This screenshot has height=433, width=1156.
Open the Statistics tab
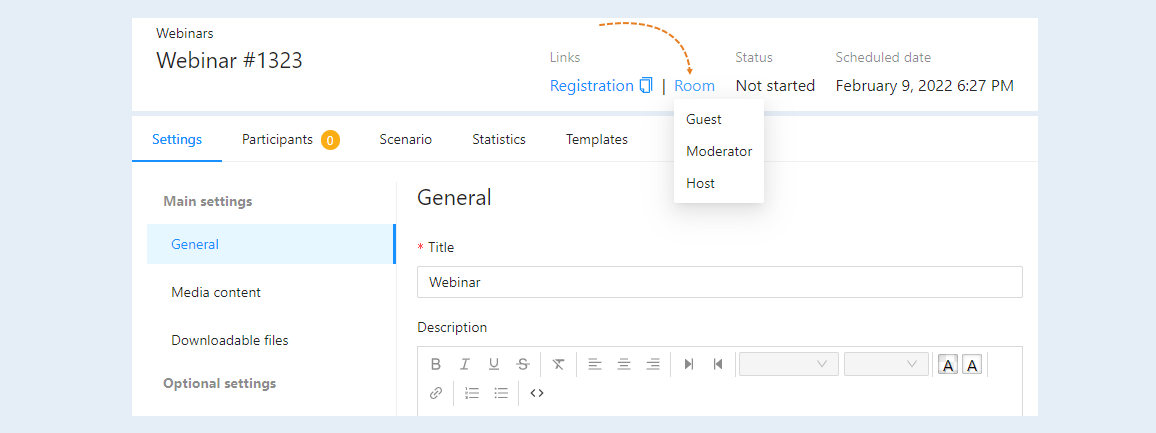(499, 139)
